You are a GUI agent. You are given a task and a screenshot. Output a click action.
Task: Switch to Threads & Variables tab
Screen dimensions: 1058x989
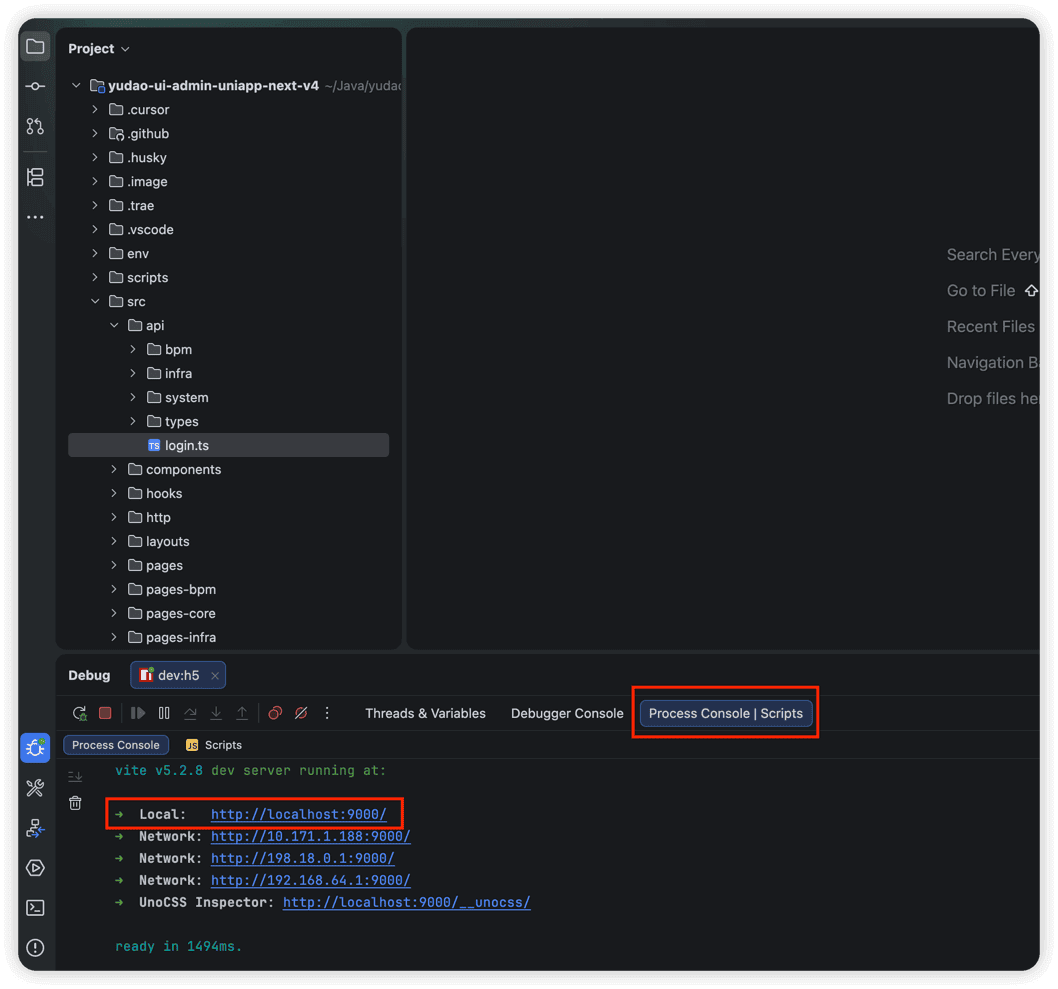[x=425, y=713]
